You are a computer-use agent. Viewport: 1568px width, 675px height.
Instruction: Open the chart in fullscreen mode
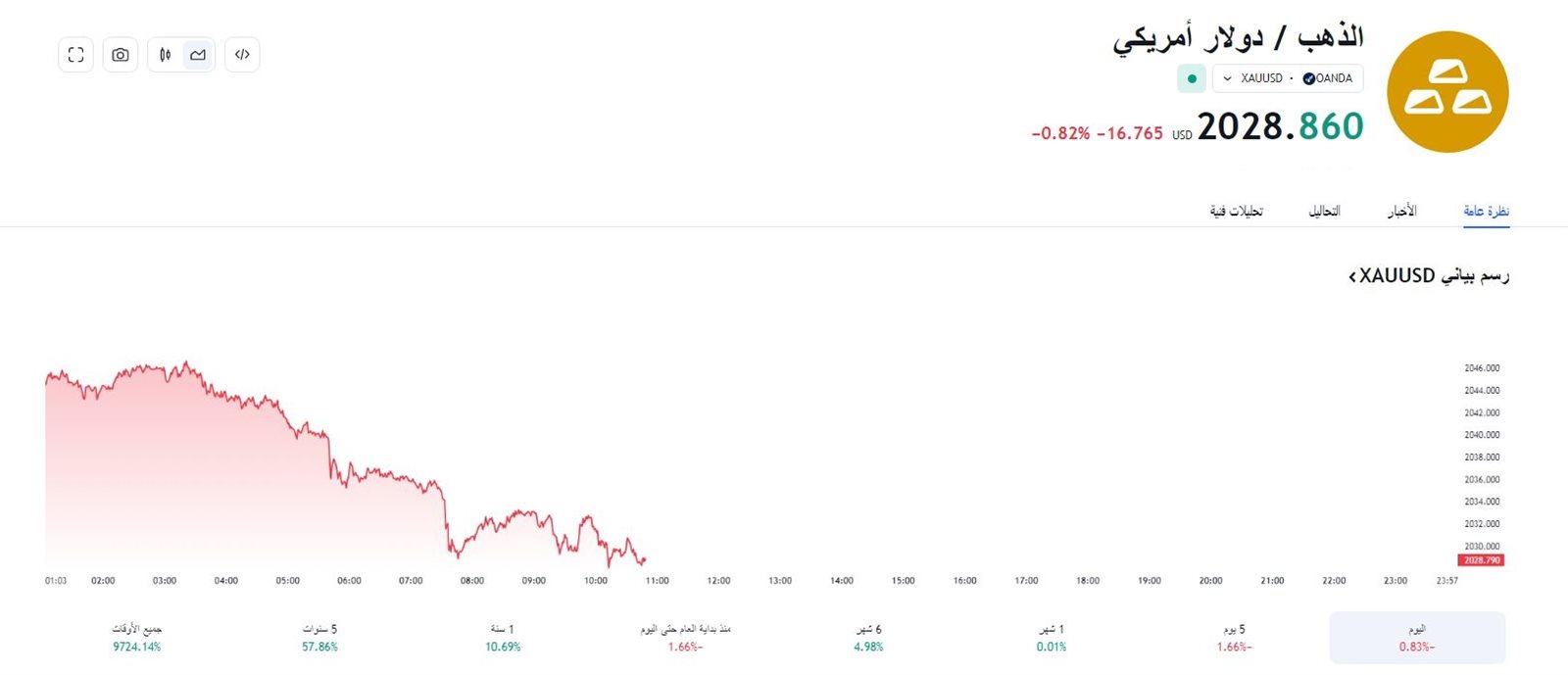click(76, 55)
